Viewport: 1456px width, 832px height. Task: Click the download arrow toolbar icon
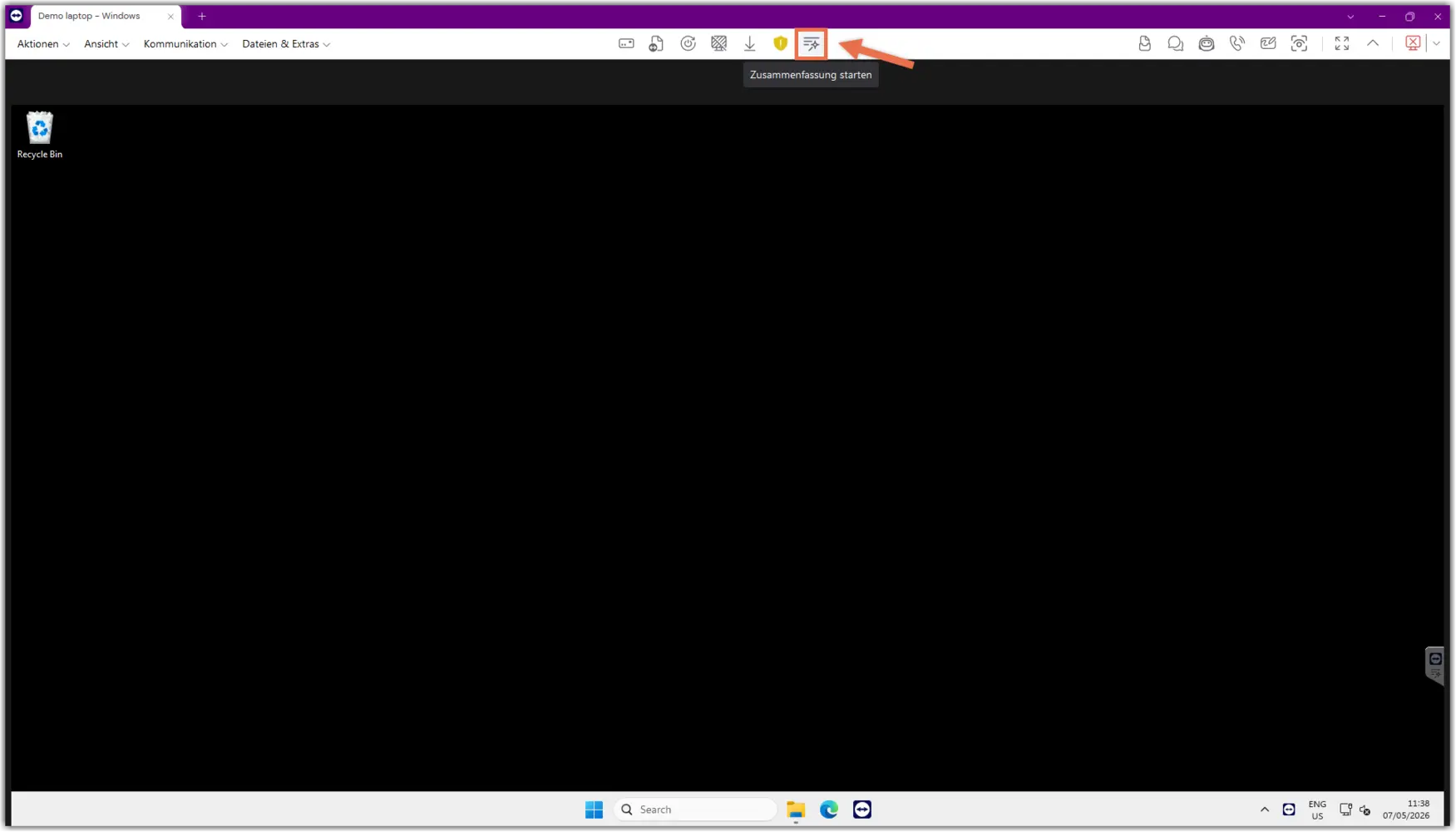(x=749, y=44)
